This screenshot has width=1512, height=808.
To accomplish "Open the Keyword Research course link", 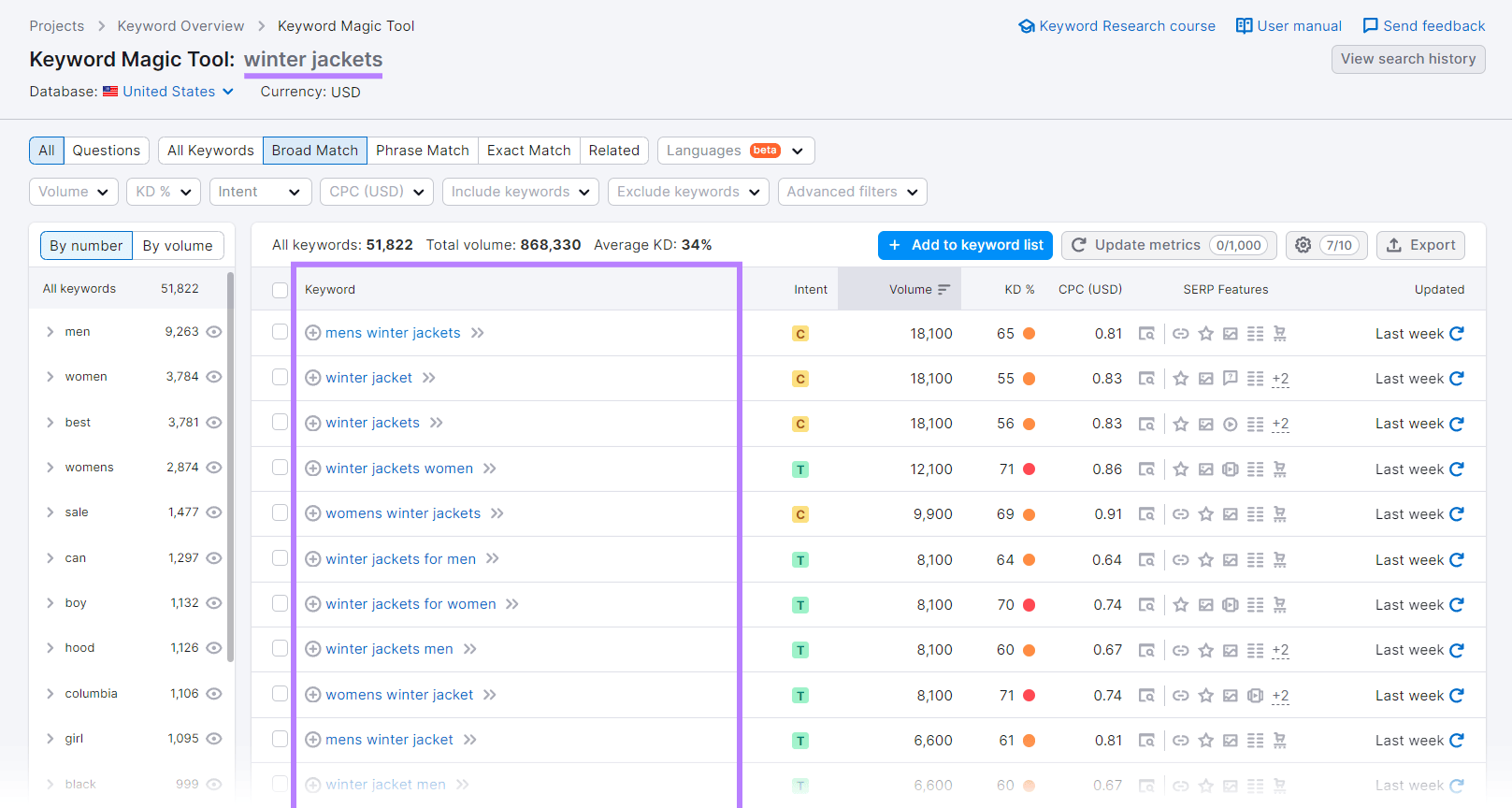I will 1117,26.
